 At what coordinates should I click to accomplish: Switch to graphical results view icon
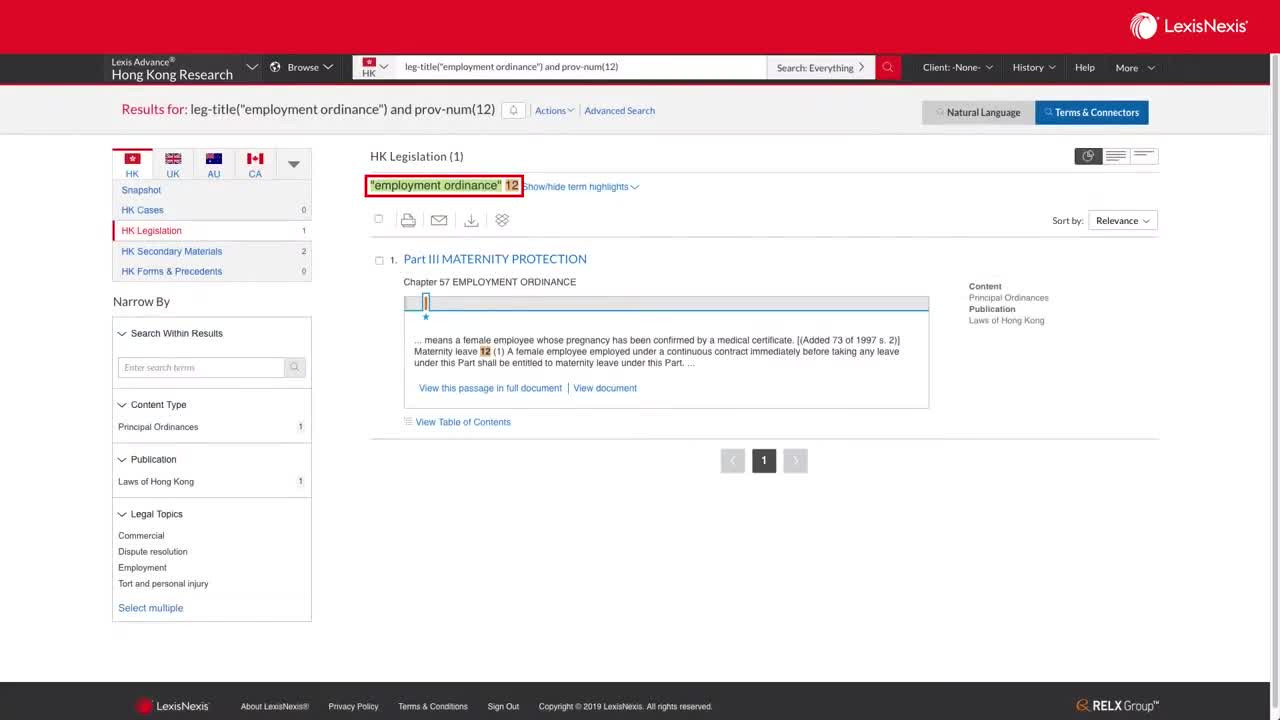click(1088, 156)
